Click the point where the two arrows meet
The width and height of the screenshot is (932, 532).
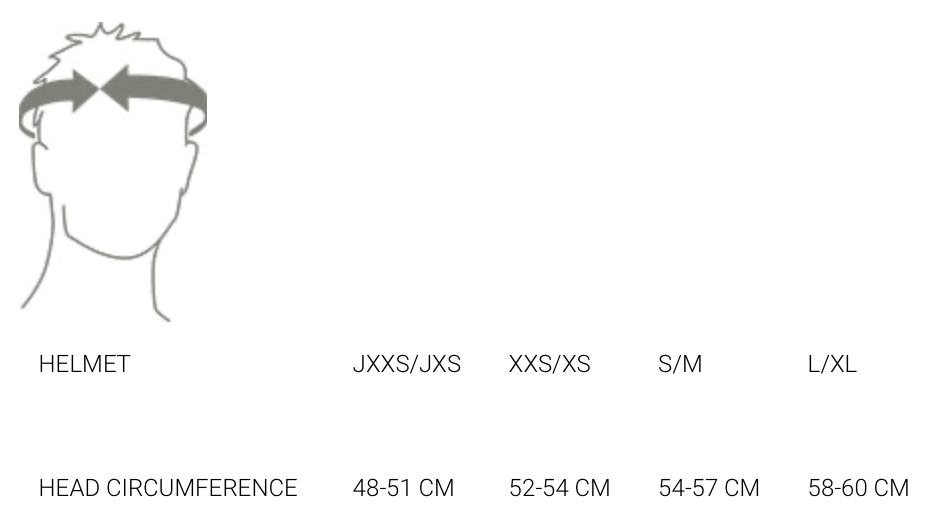100,90
